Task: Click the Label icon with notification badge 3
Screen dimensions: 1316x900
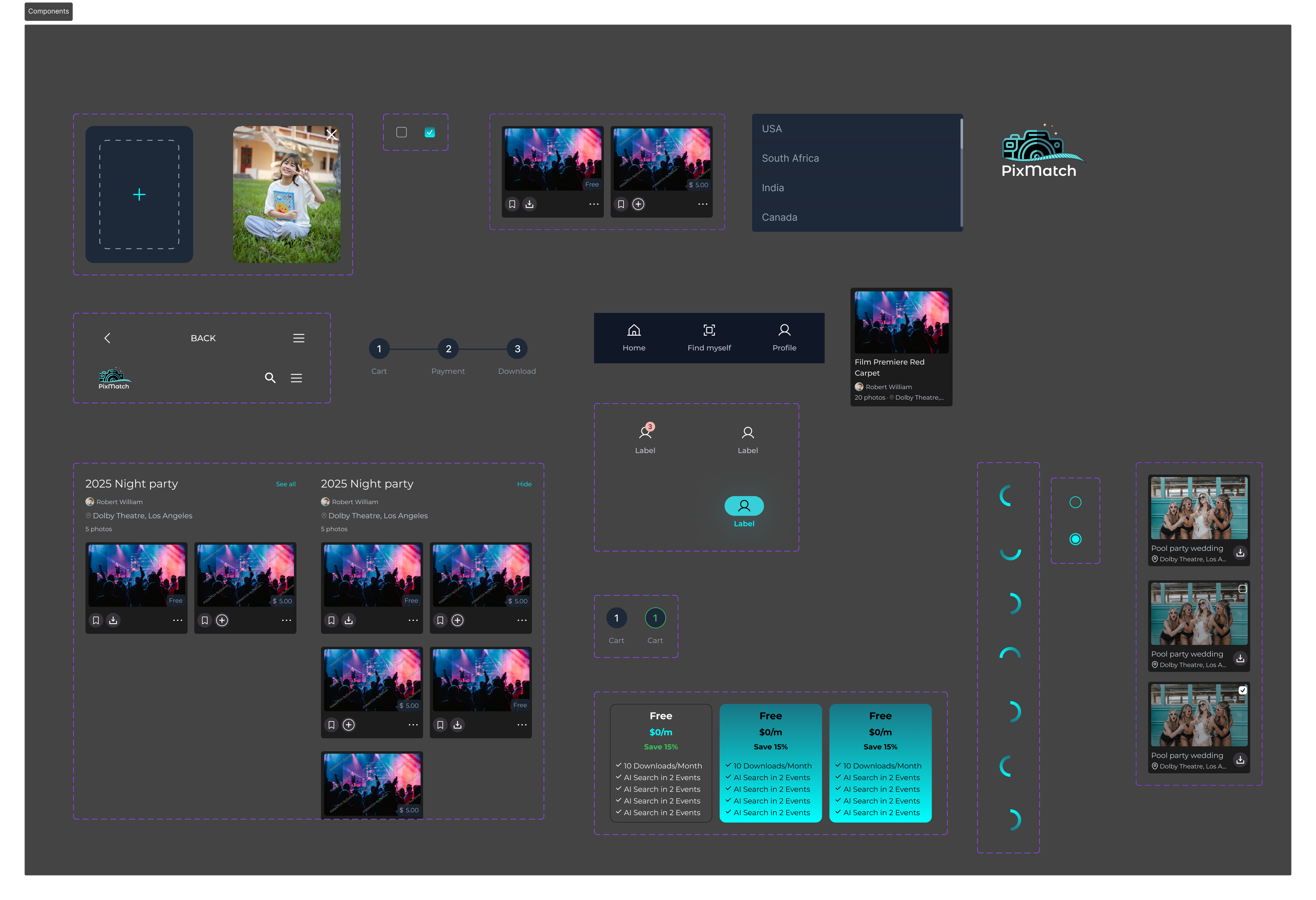Action: [x=645, y=439]
